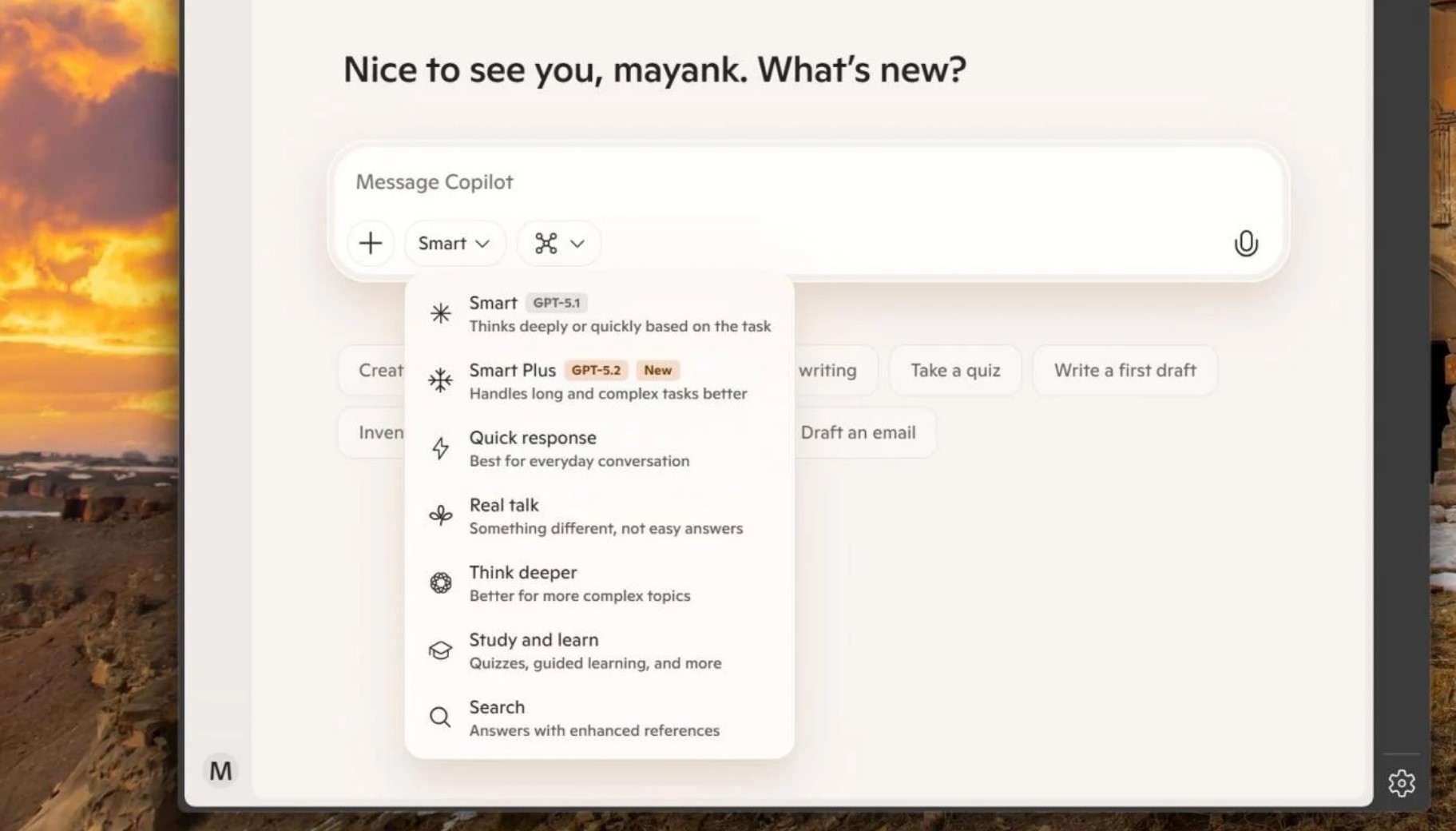
Task: Click Write a first draft suggestion
Action: click(x=1125, y=370)
